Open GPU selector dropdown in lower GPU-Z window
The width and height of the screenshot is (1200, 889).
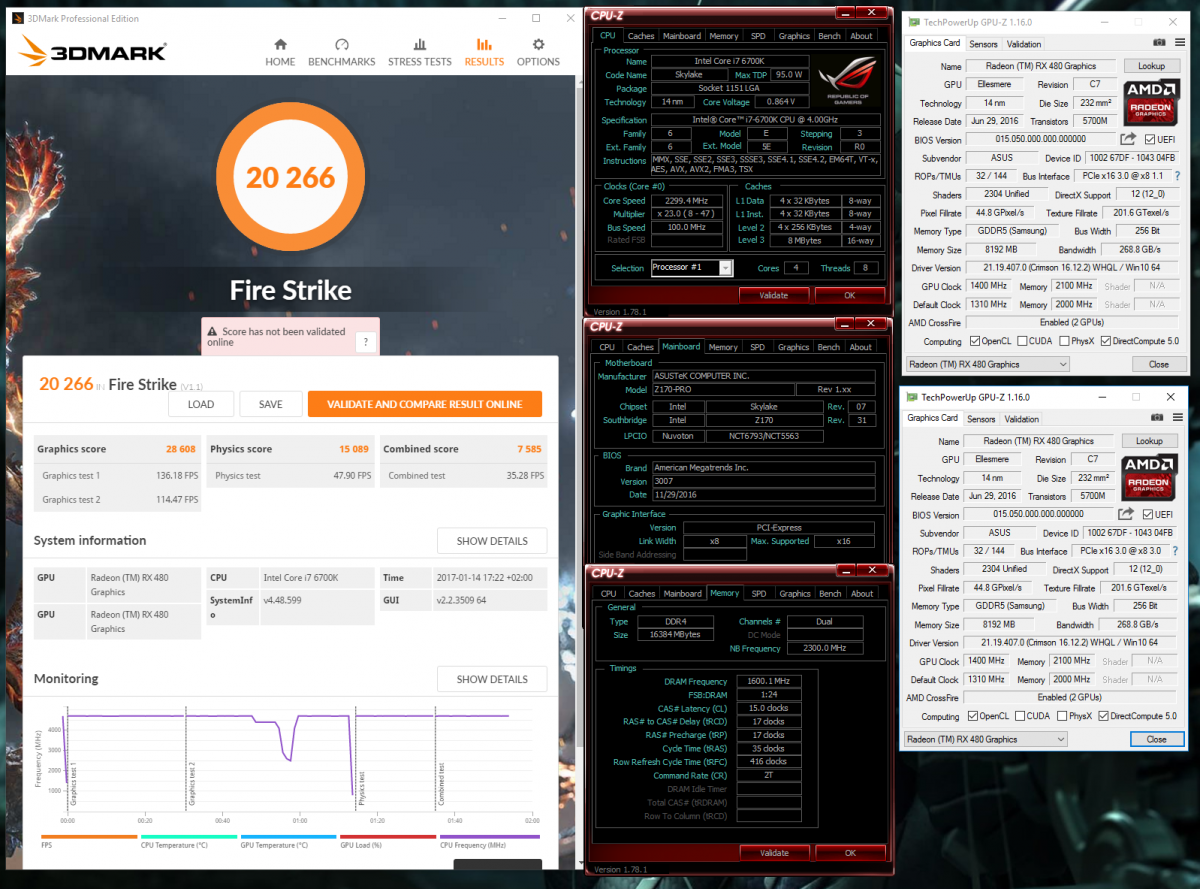click(985, 739)
